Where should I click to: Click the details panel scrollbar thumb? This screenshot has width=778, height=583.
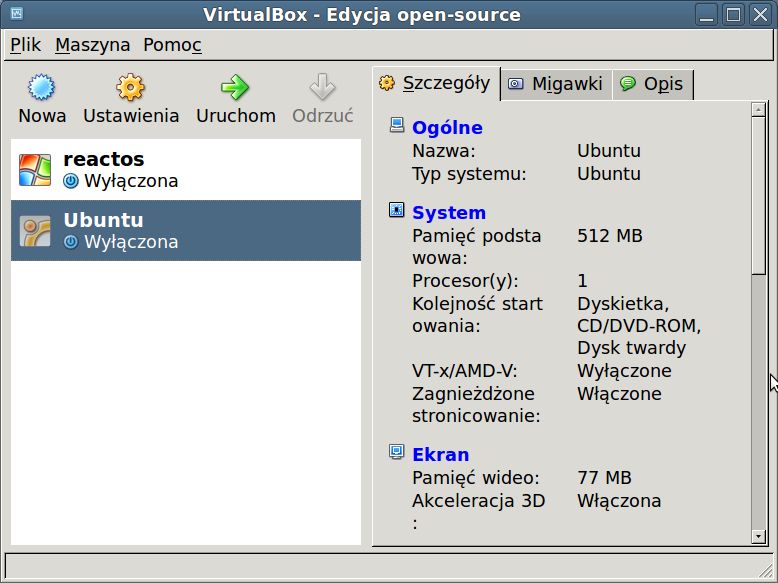click(x=758, y=195)
